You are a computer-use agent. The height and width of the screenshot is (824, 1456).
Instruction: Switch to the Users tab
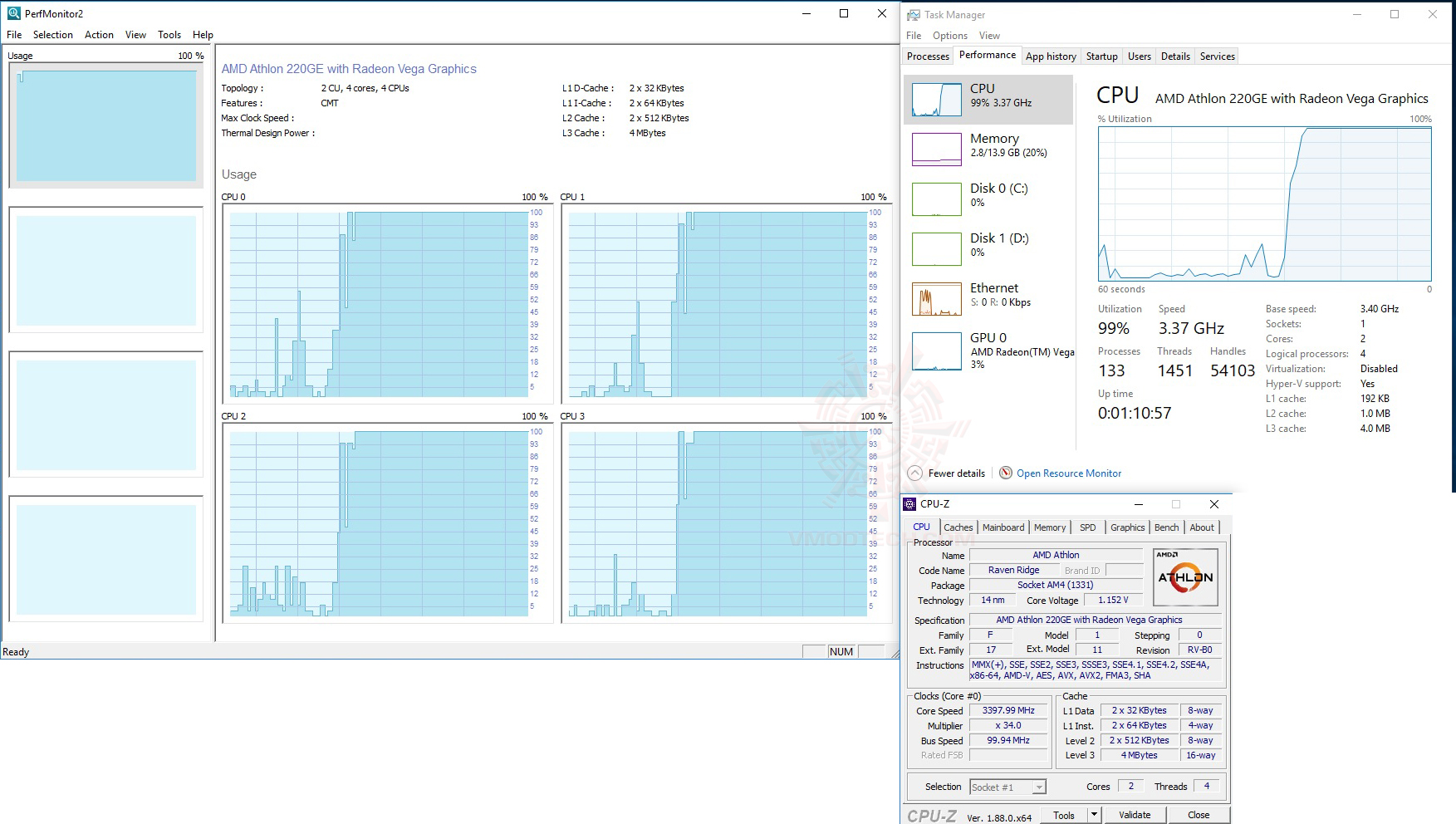pos(1140,56)
